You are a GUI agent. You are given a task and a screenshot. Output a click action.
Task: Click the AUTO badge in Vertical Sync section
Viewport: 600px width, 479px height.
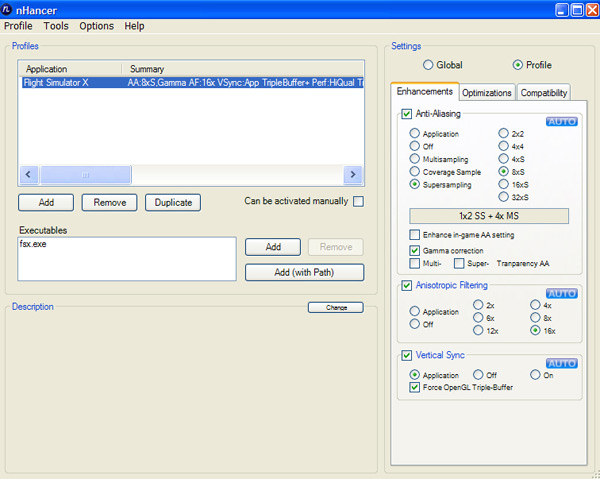[x=561, y=361]
